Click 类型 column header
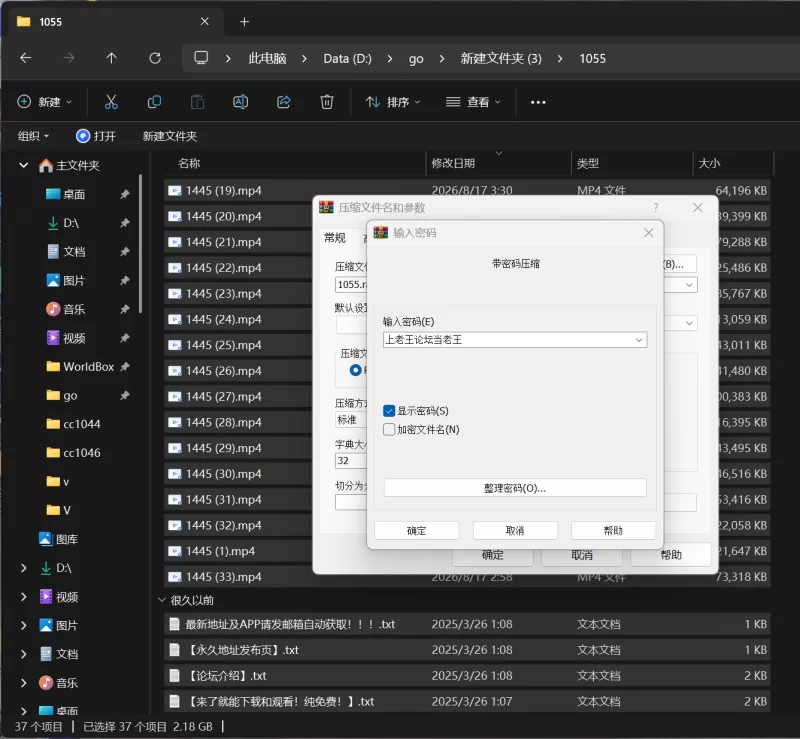Screen dimensions: 800x739 588,163
